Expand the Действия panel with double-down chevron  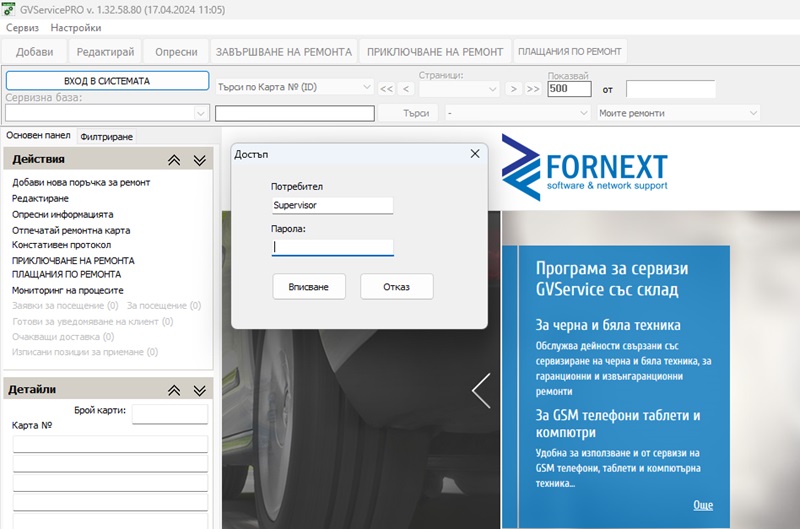(199, 160)
